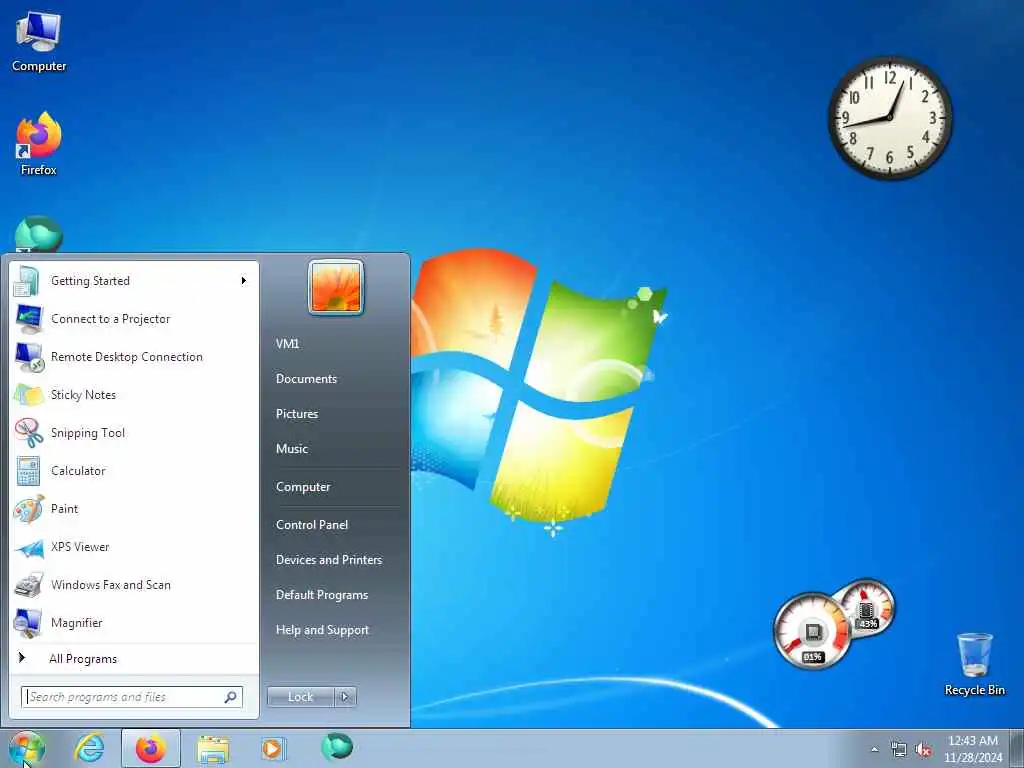Open Windows Fax and Scan icon
This screenshot has width=1024, height=768.
pyautogui.click(x=29, y=585)
